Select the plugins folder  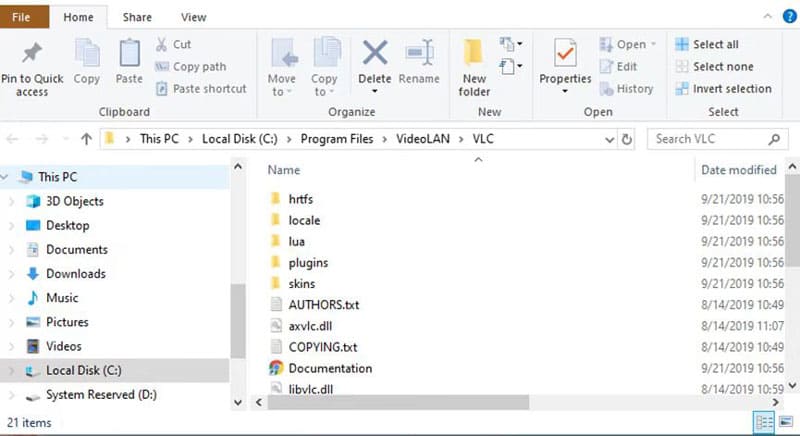point(308,263)
